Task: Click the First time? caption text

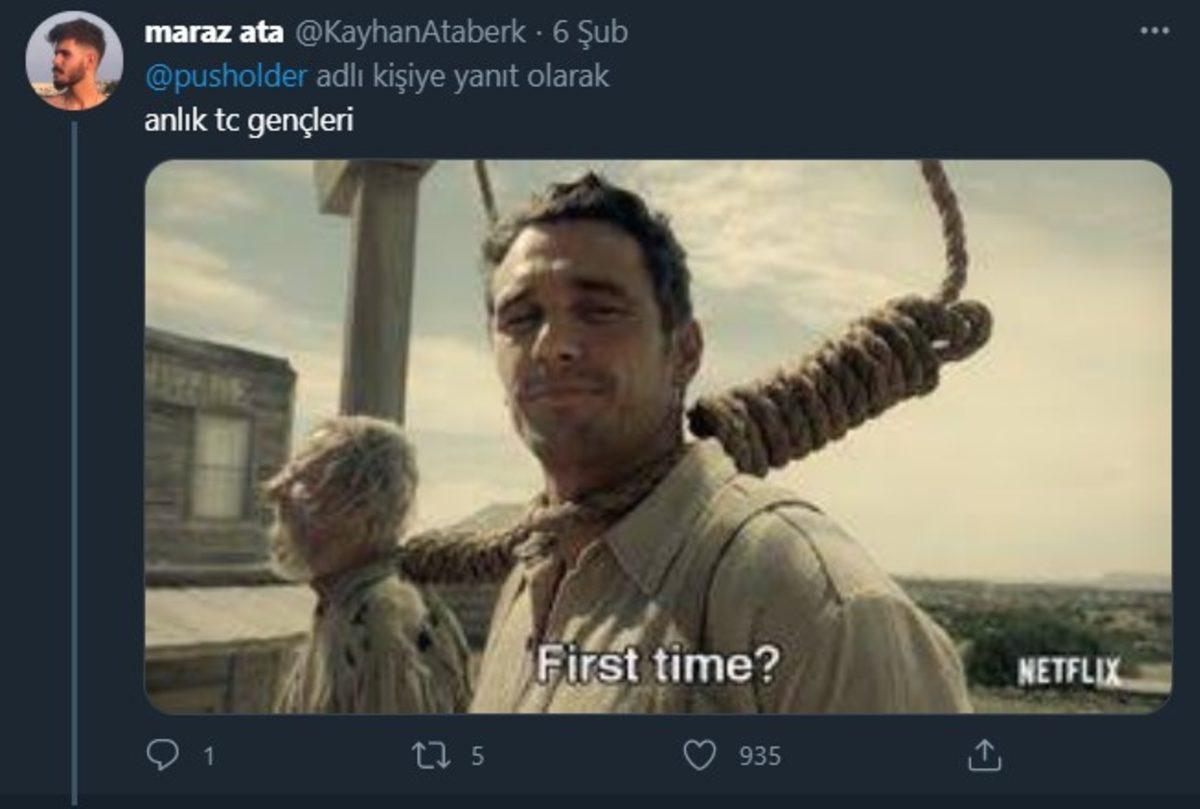Action: point(656,665)
